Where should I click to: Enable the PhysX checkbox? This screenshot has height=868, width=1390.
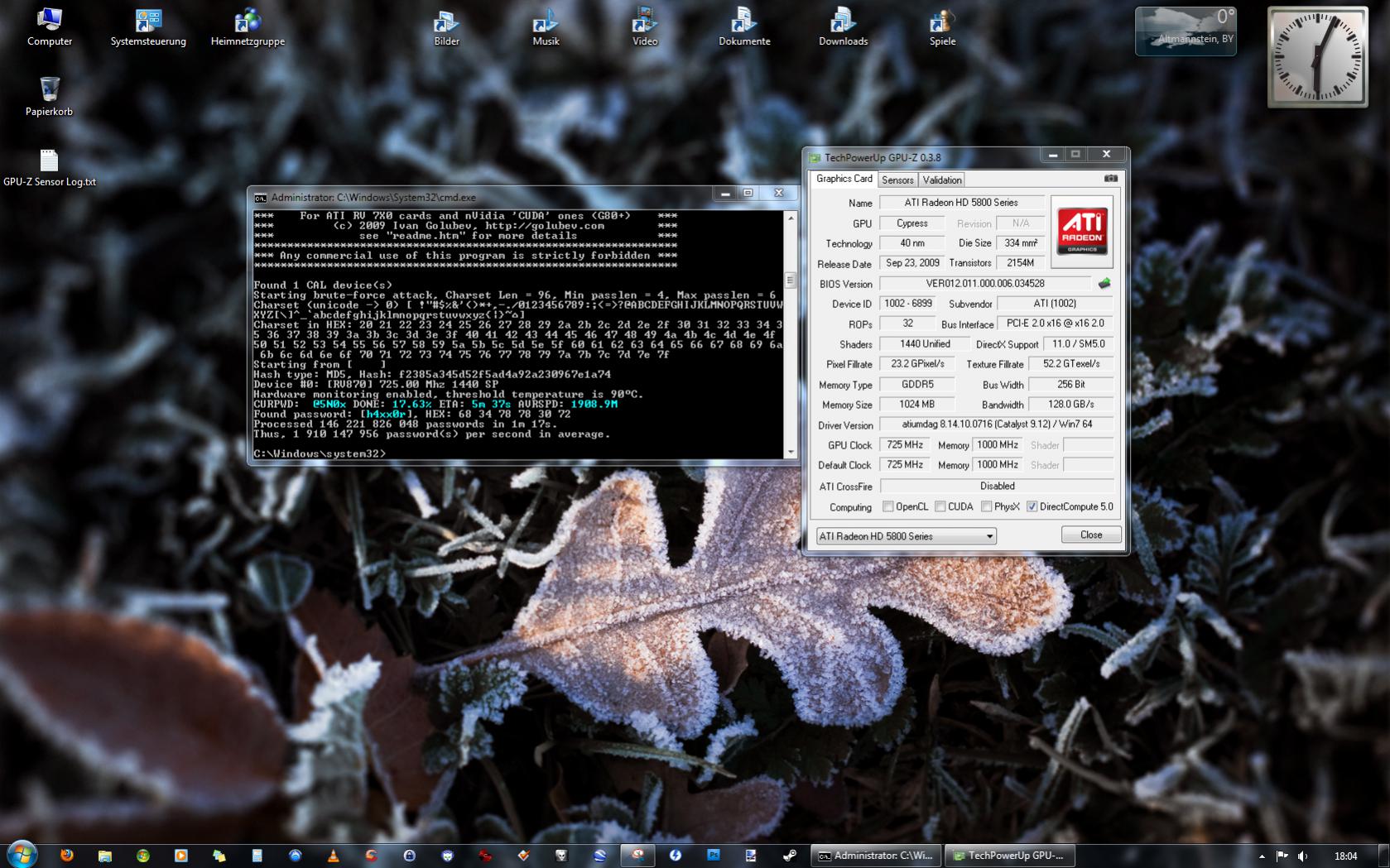986,506
